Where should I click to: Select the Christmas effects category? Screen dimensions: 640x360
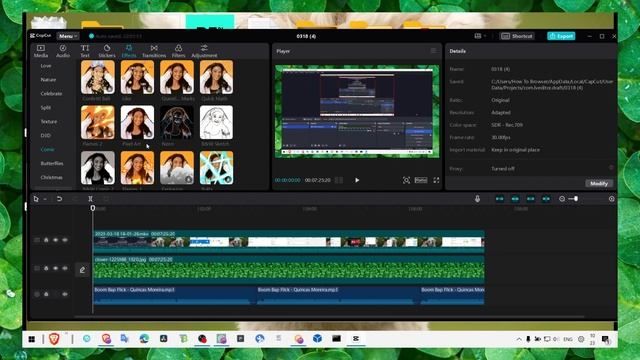click(x=51, y=177)
